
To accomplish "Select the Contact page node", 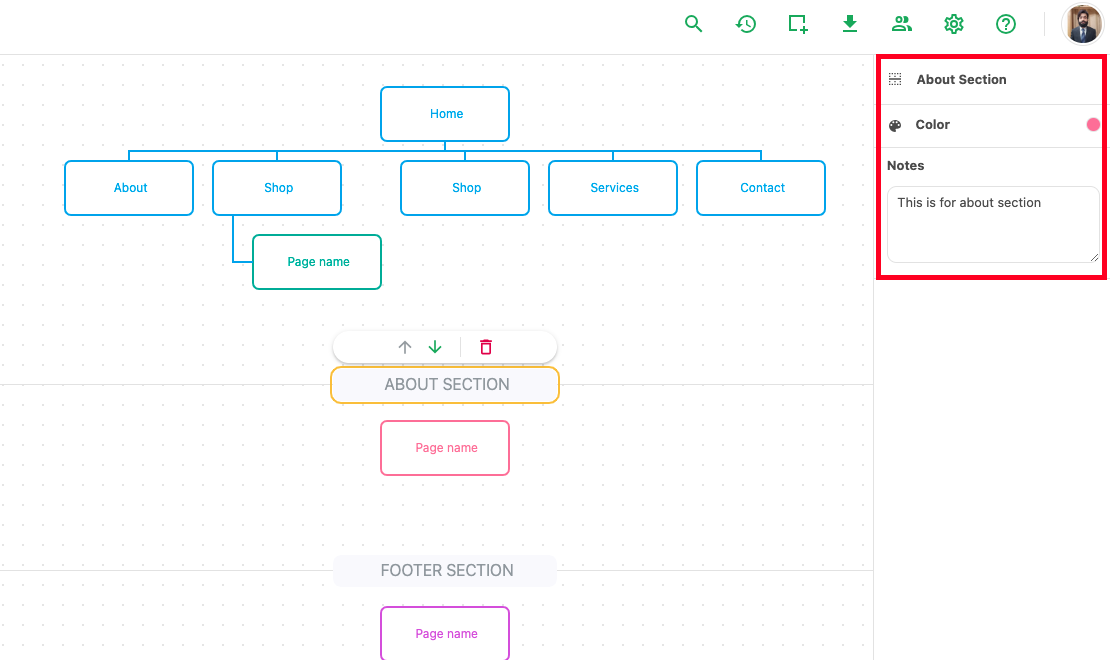I will (x=761, y=187).
